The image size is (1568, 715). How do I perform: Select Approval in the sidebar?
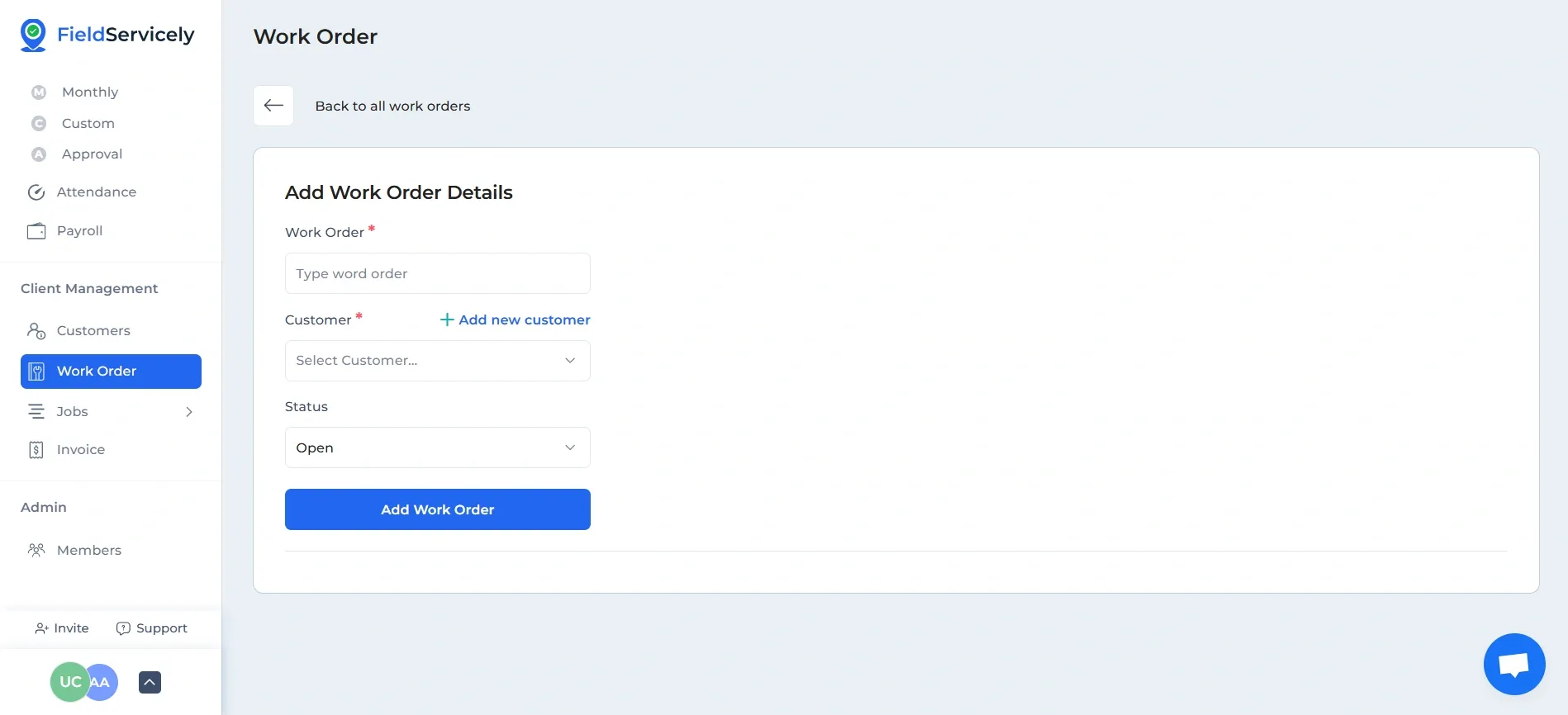click(x=92, y=154)
